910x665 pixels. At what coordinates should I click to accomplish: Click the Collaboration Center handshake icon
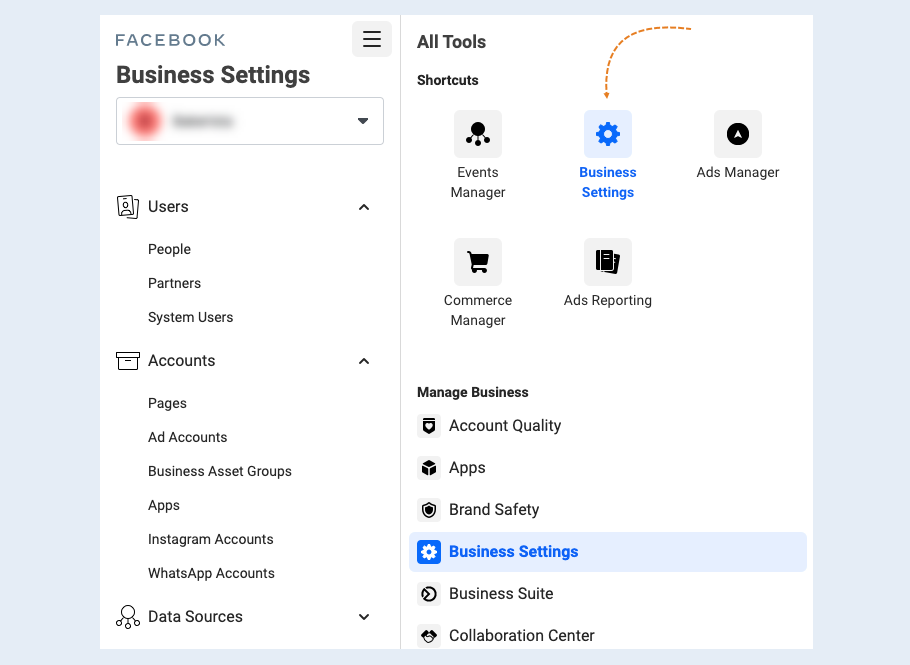(429, 635)
